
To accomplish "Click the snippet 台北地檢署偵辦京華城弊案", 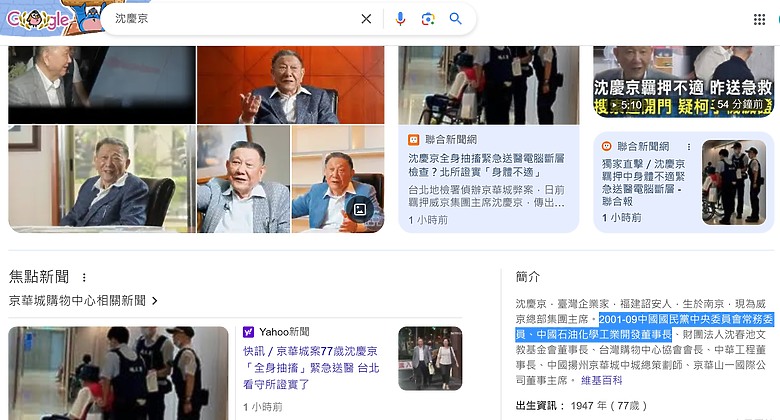I will (x=486, y=196).
